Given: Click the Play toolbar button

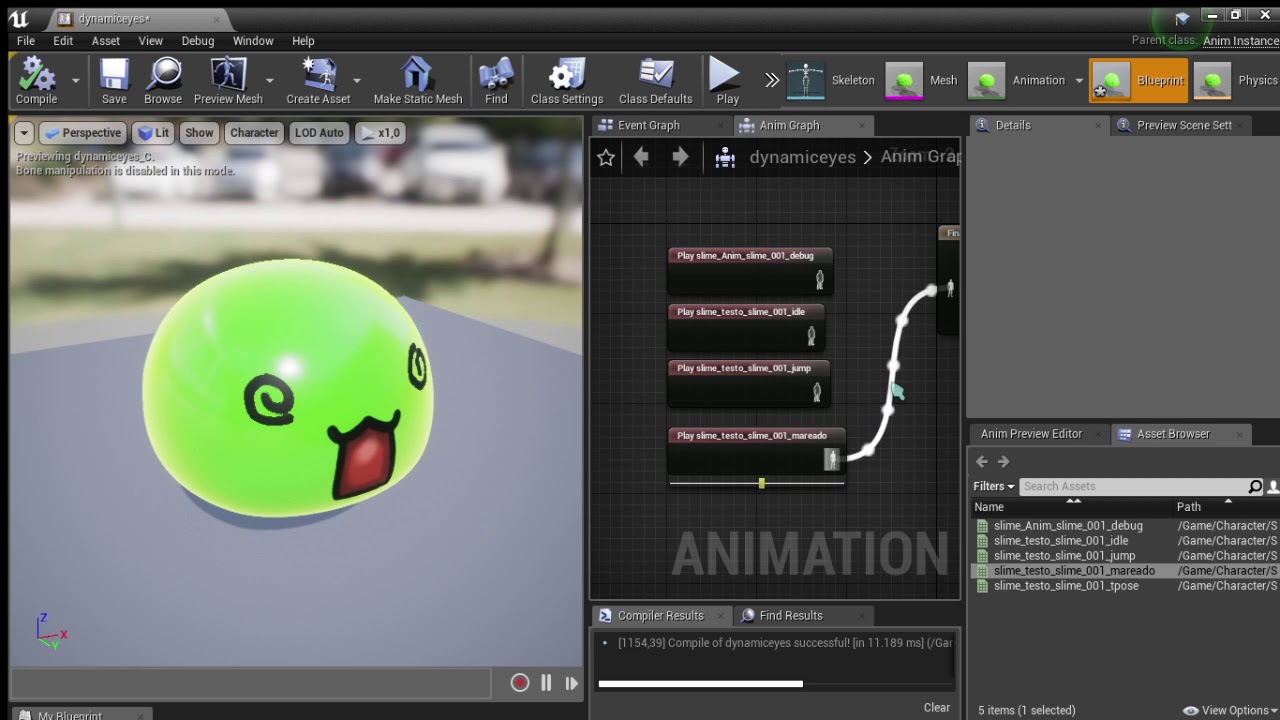Looking at the screenshot, I should (x=727, y=80).
